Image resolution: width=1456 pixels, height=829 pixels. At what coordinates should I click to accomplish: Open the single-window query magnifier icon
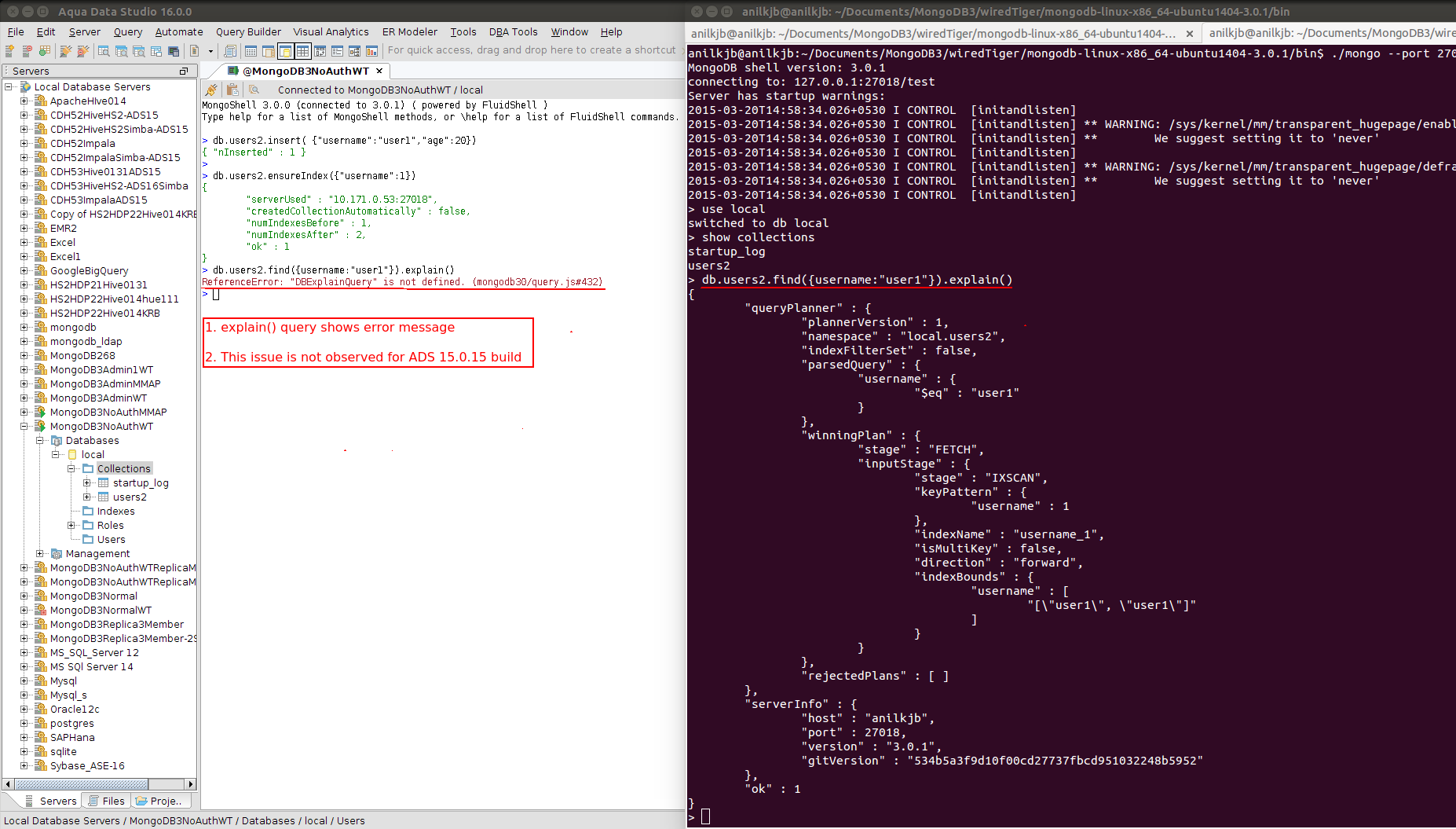pyautogui.click(x=104, y=51)
